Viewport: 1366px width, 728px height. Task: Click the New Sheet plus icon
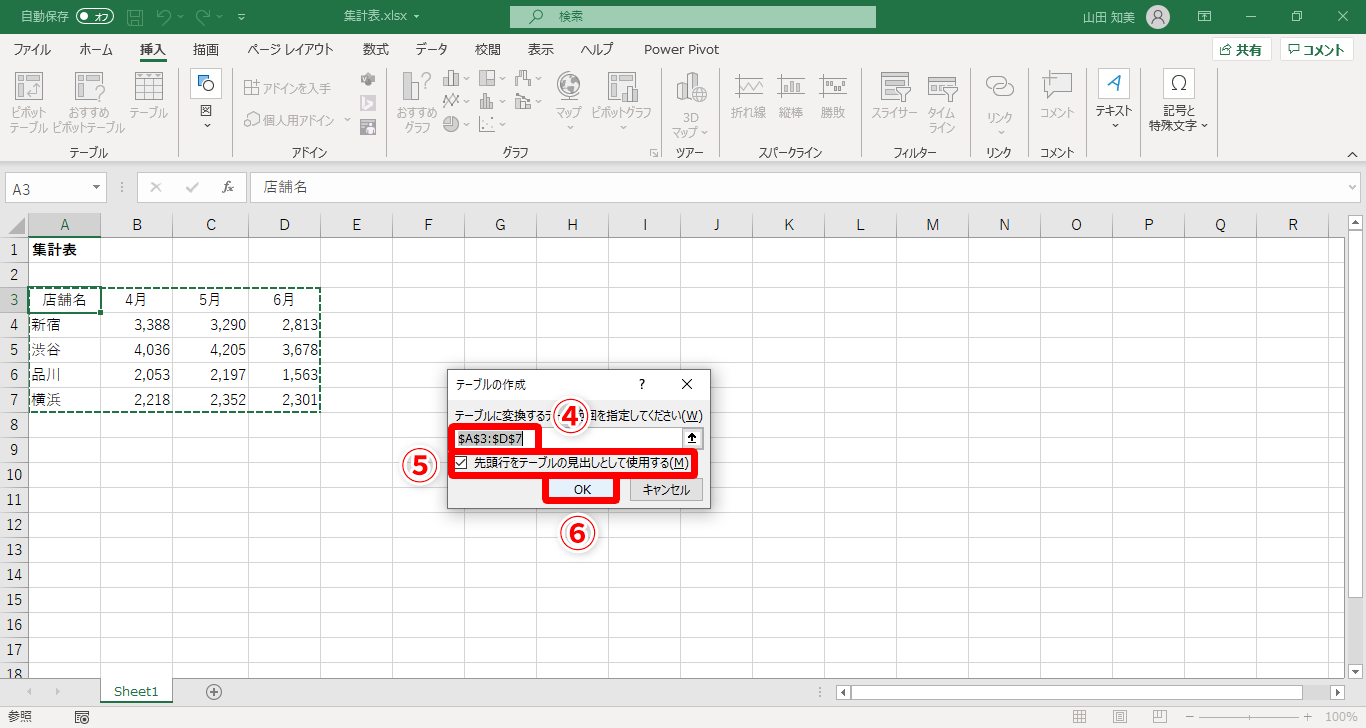pyautogui.click(x=213, y=692)
